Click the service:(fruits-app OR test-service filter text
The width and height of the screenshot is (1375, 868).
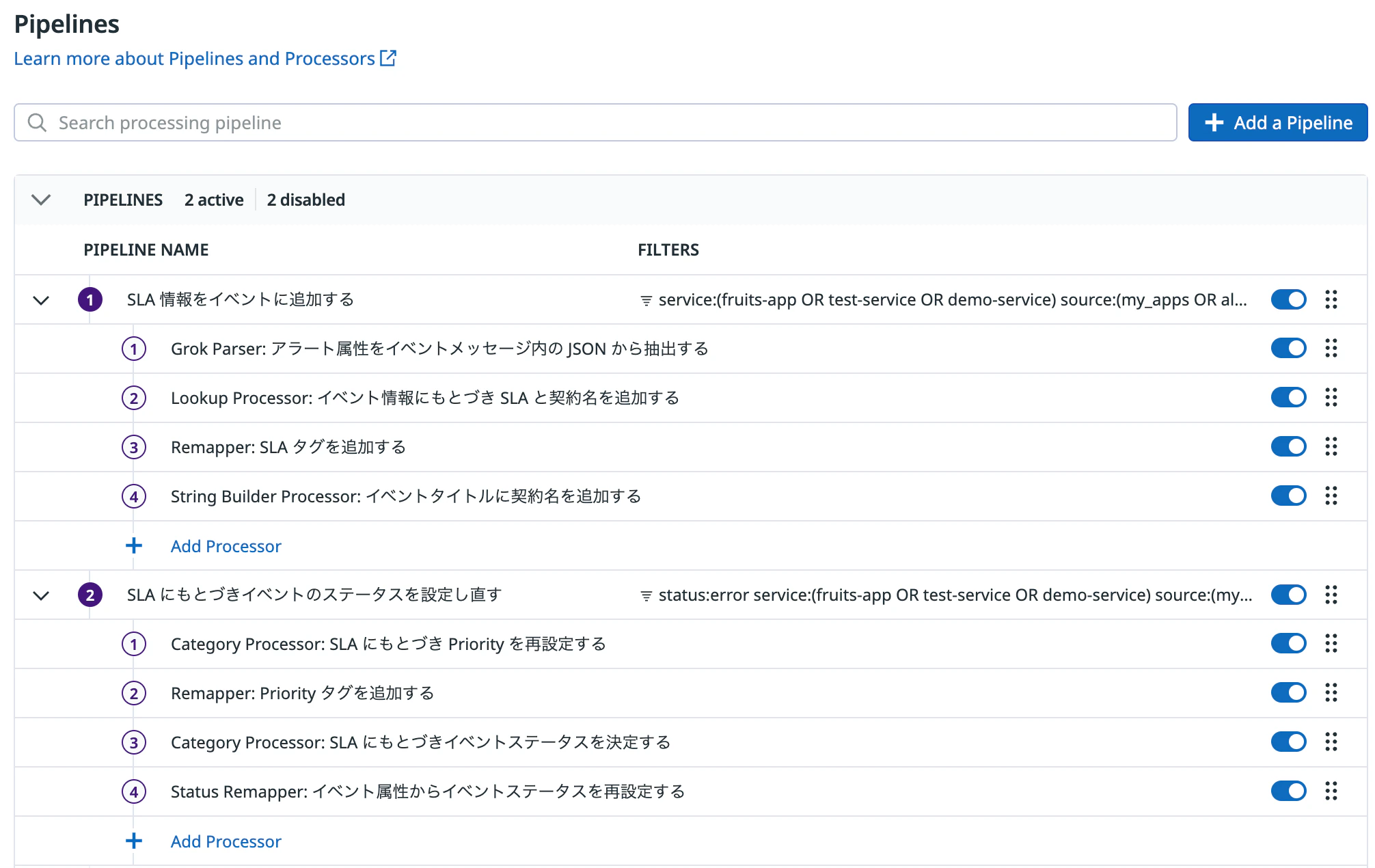(953, 300)
